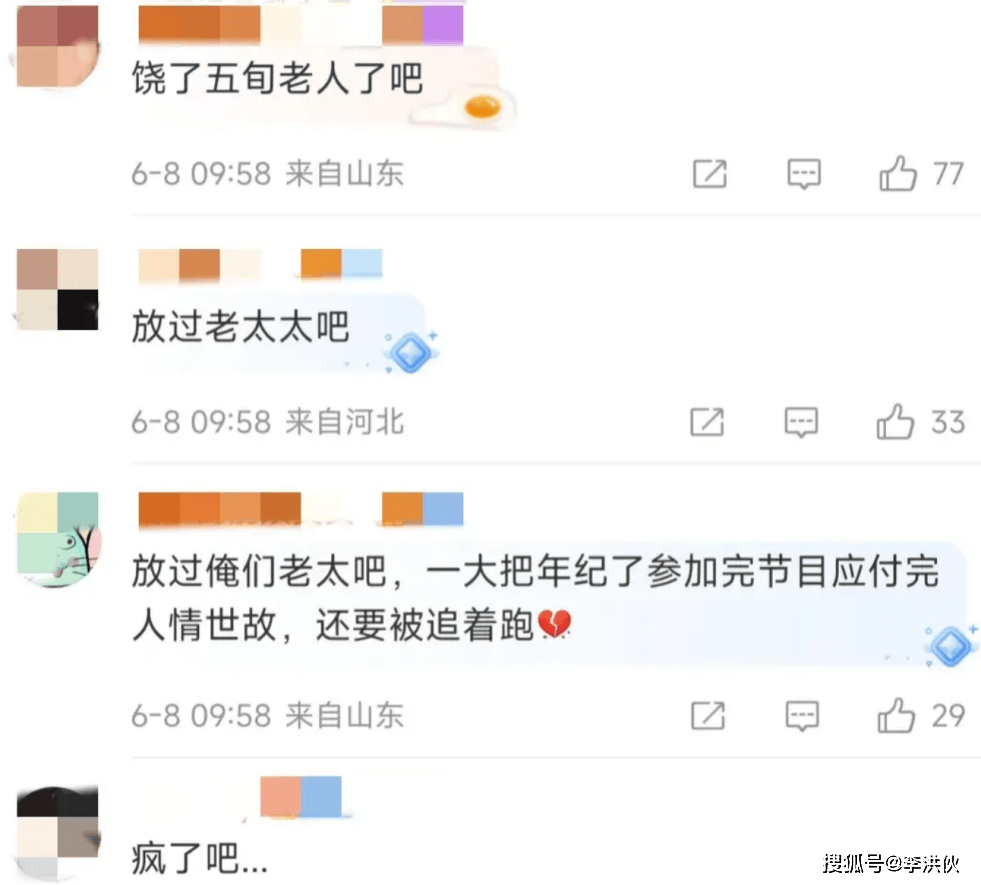Like the comment with 33 likes
The width and height of the screenshot is (981, 885).
(x=895, y=421)
